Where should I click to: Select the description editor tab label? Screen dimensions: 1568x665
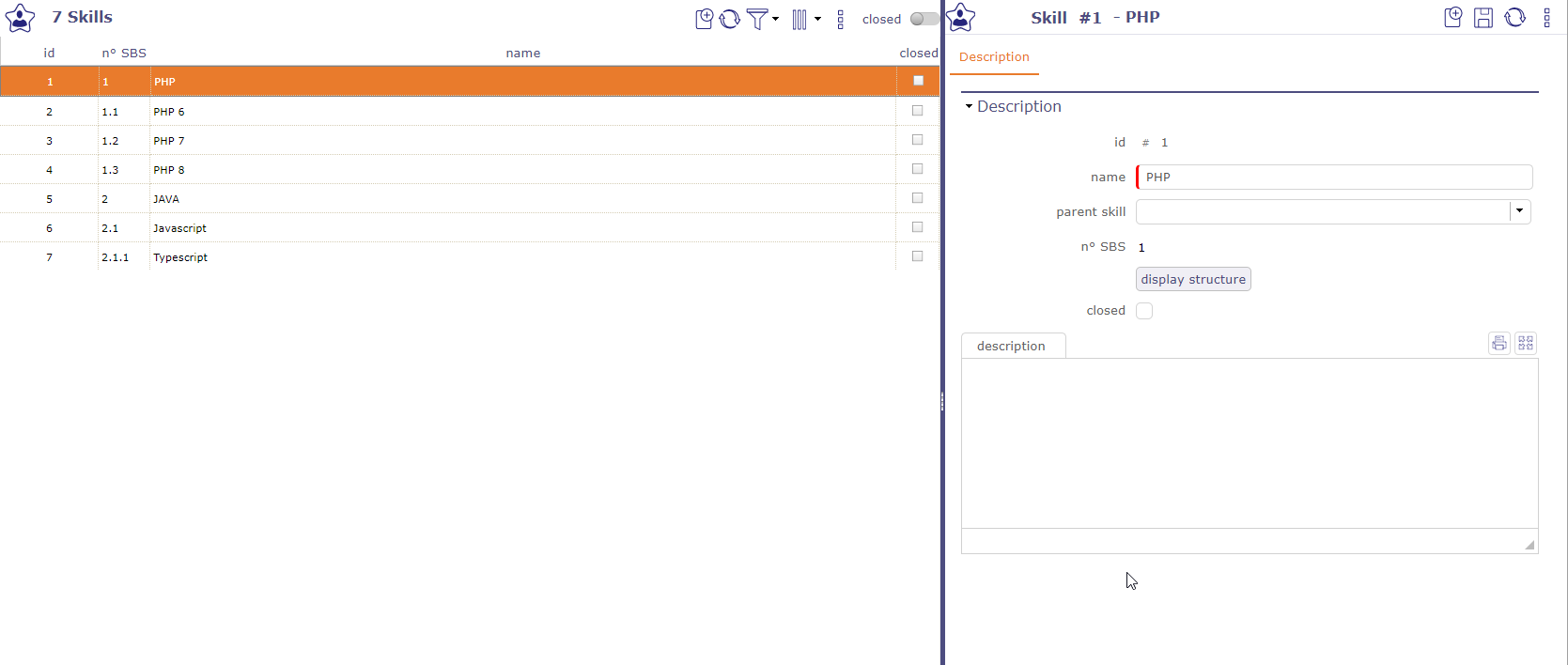(x=1012, y=346)
